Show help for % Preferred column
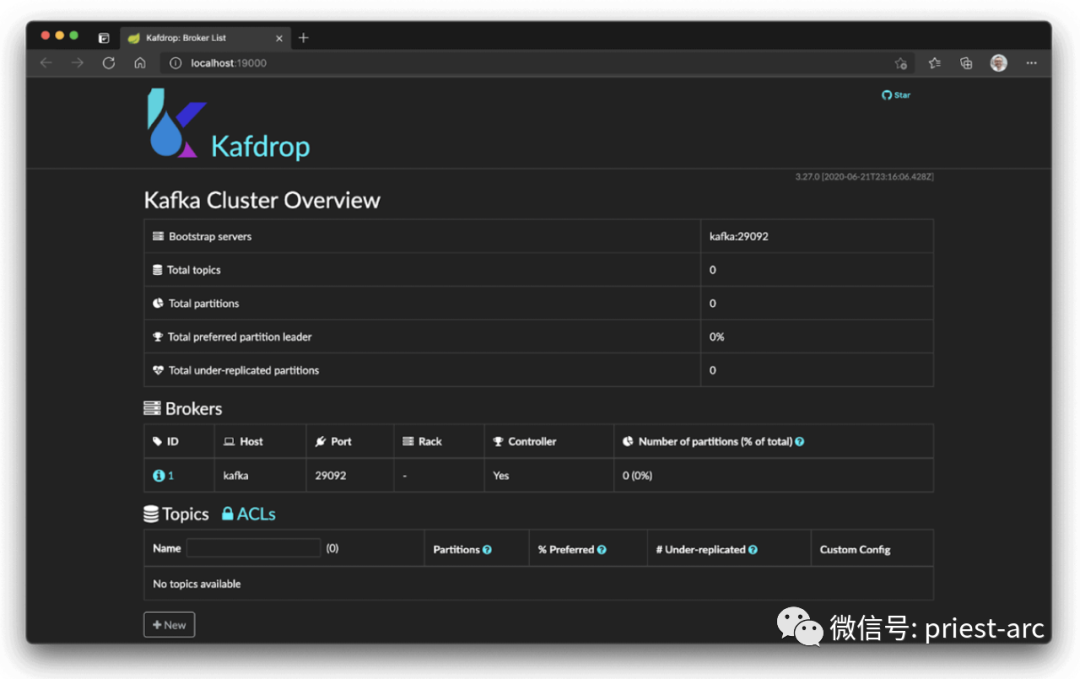The height and width of the screenshot is (679, 1080). click(601, 550)
